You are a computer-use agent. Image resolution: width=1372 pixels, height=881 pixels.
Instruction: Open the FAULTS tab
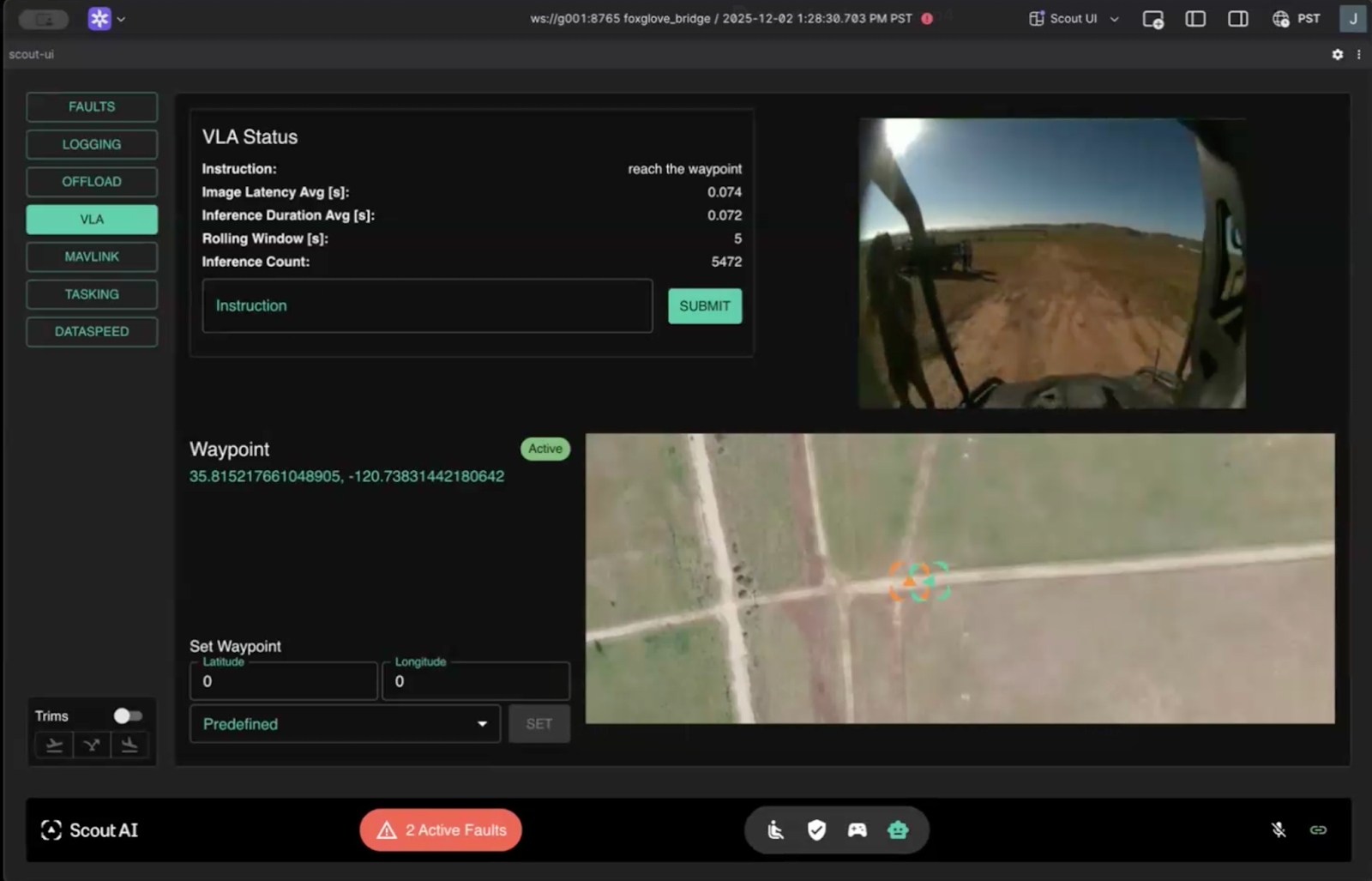coord(92,107)
